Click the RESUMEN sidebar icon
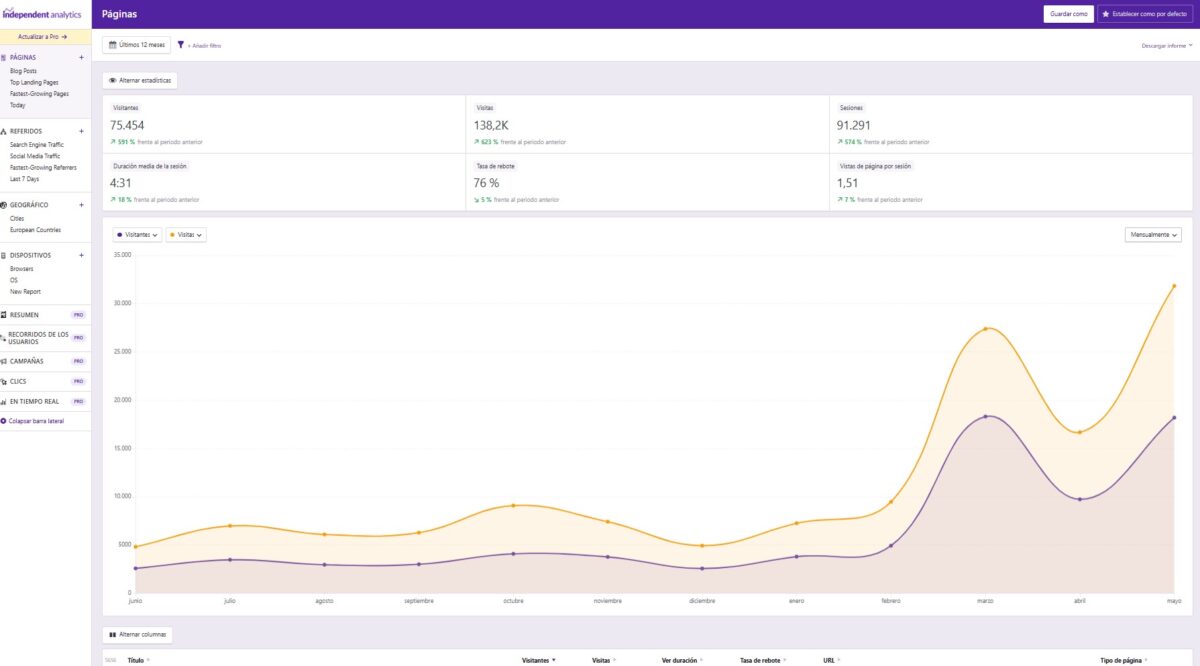This screenshot has height=666, width=1200. 4,314
